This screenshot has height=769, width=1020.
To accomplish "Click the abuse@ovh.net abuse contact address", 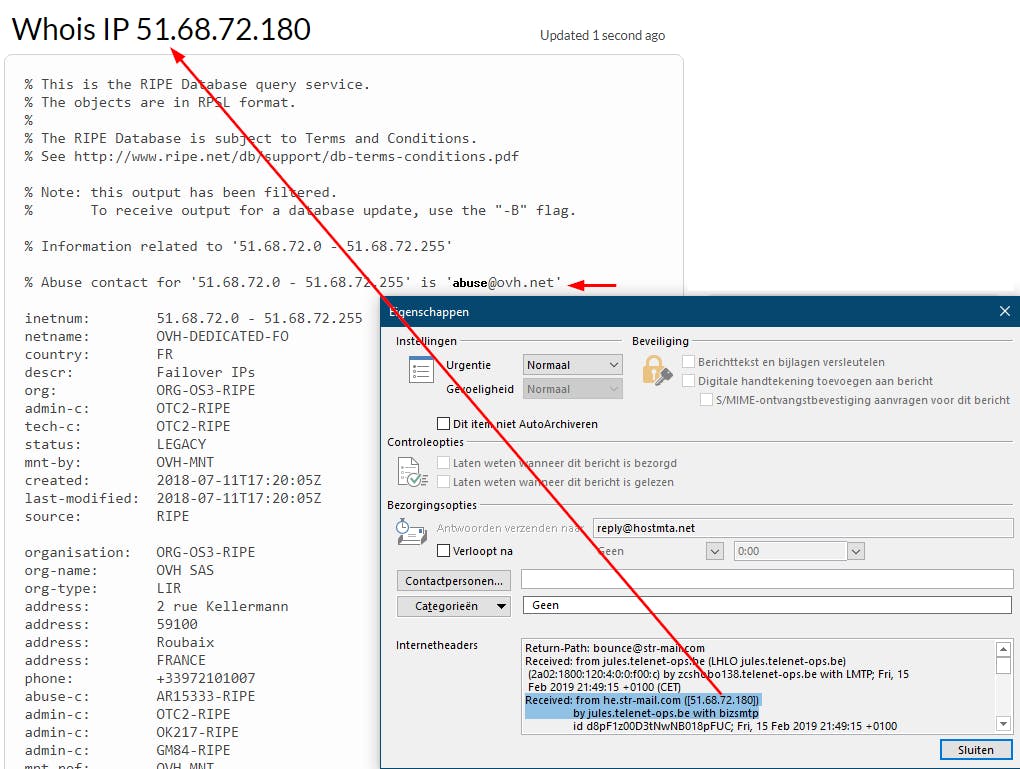I will point(503,282).
